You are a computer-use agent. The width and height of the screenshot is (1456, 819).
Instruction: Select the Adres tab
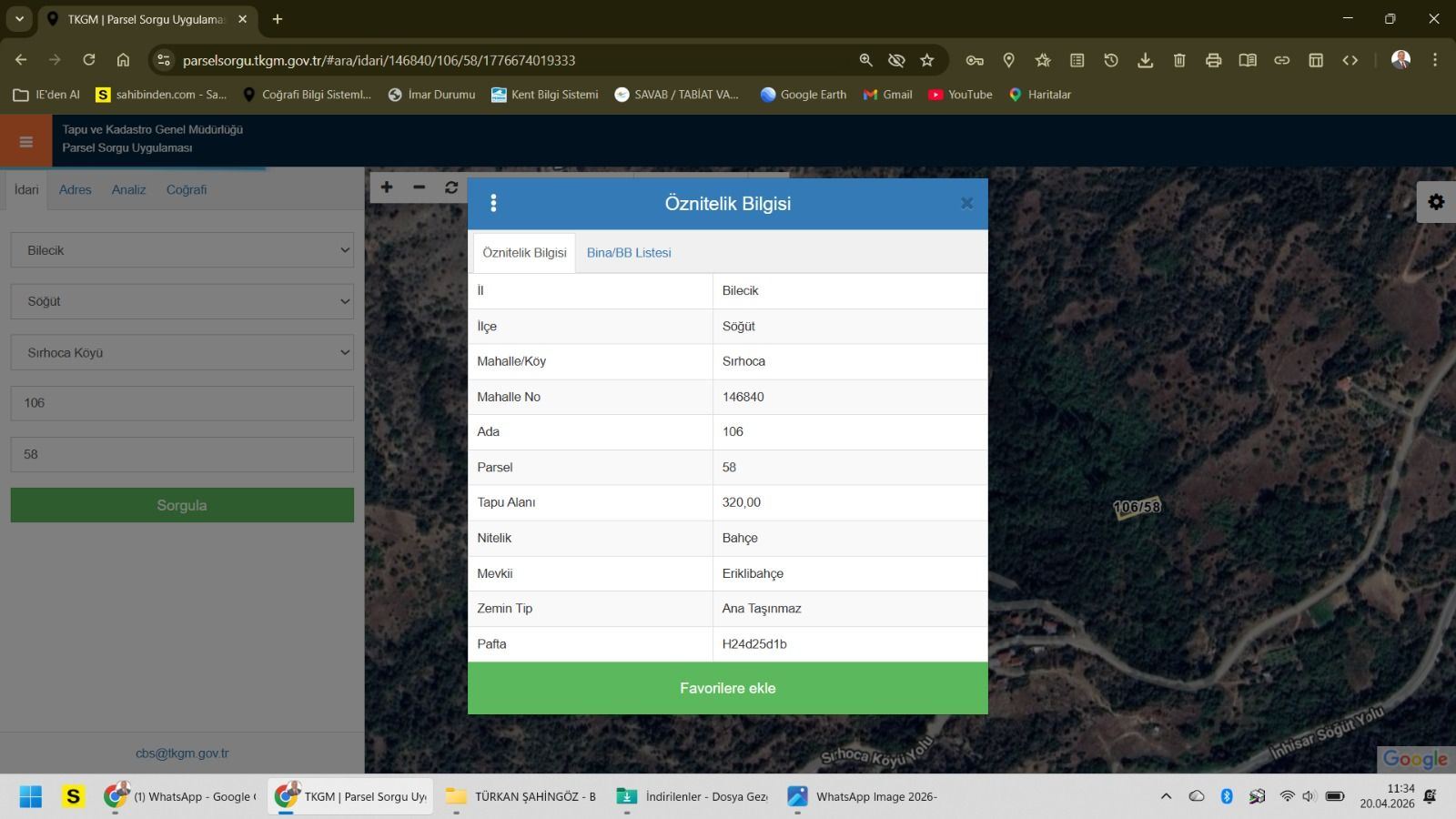pyautogui.click(x=75, y=189)
